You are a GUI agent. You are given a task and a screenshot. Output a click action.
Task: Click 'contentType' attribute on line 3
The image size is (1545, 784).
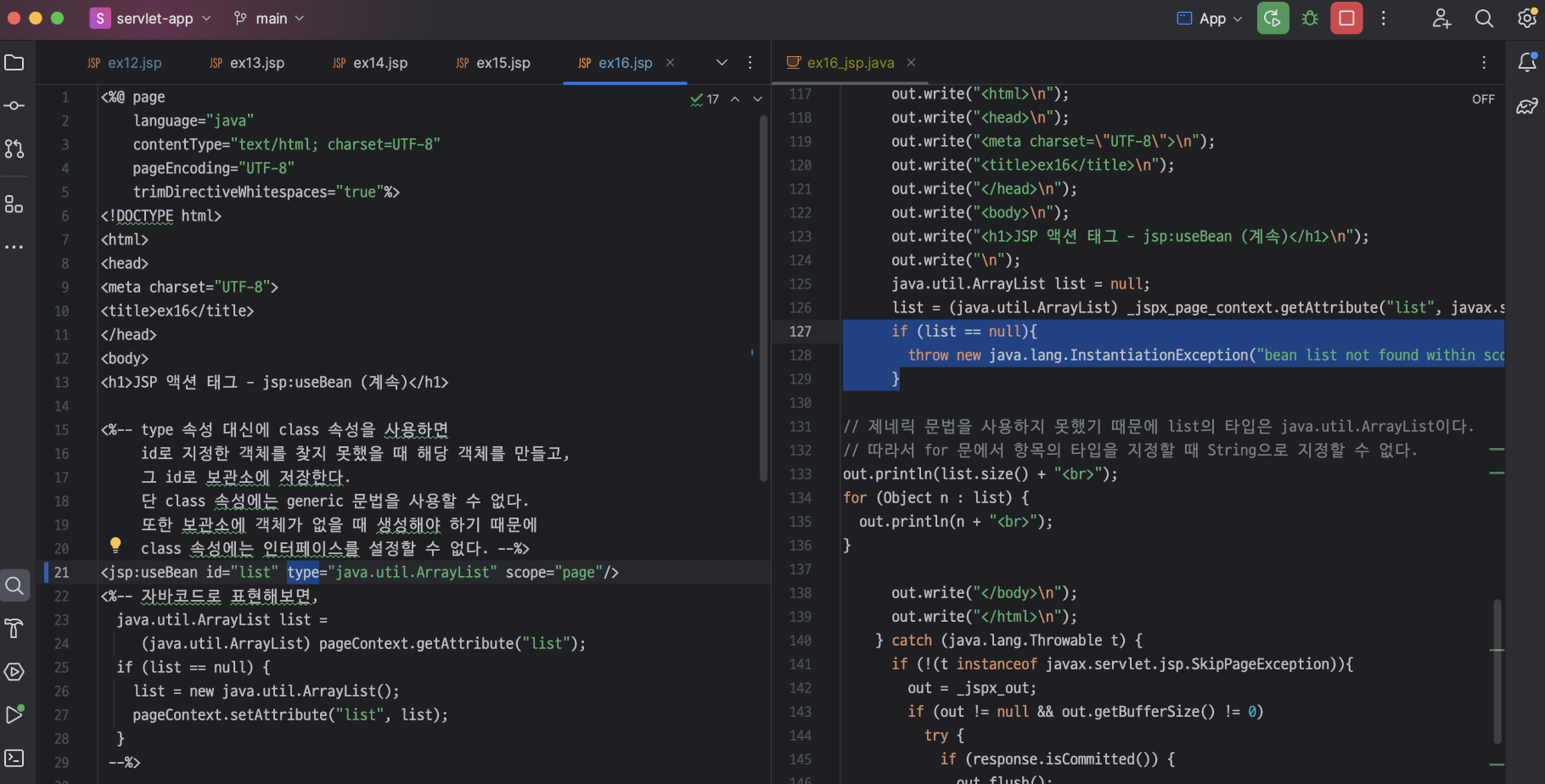tap(177, 144)
